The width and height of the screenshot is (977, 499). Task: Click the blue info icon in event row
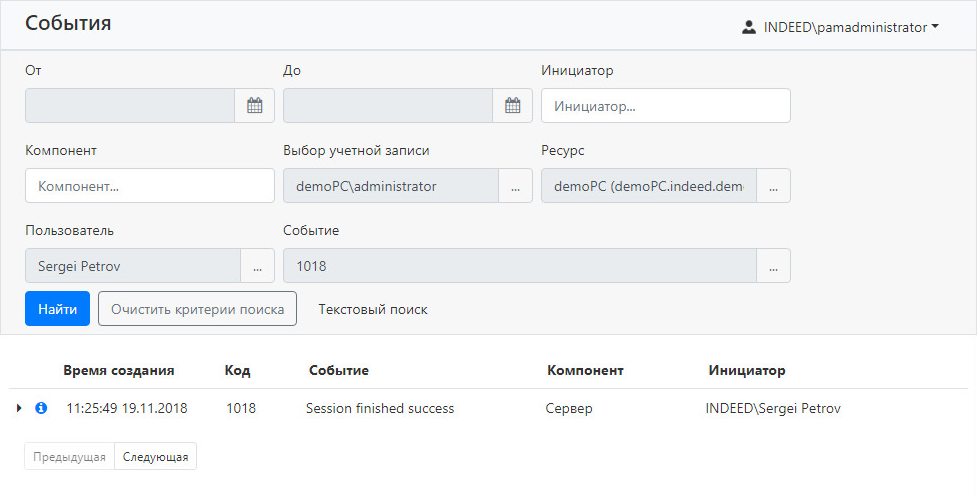tap(41, 408)
